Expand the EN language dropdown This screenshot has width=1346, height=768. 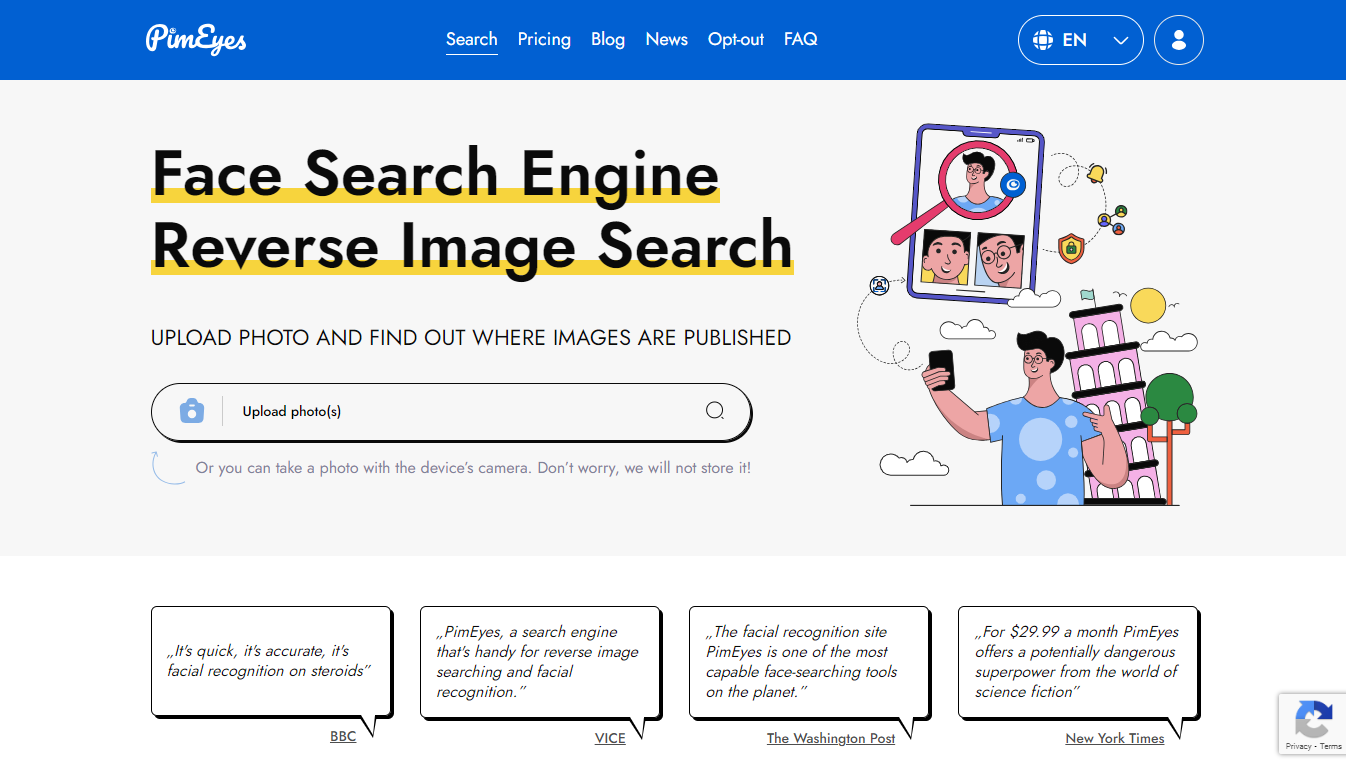(1120, 40)
